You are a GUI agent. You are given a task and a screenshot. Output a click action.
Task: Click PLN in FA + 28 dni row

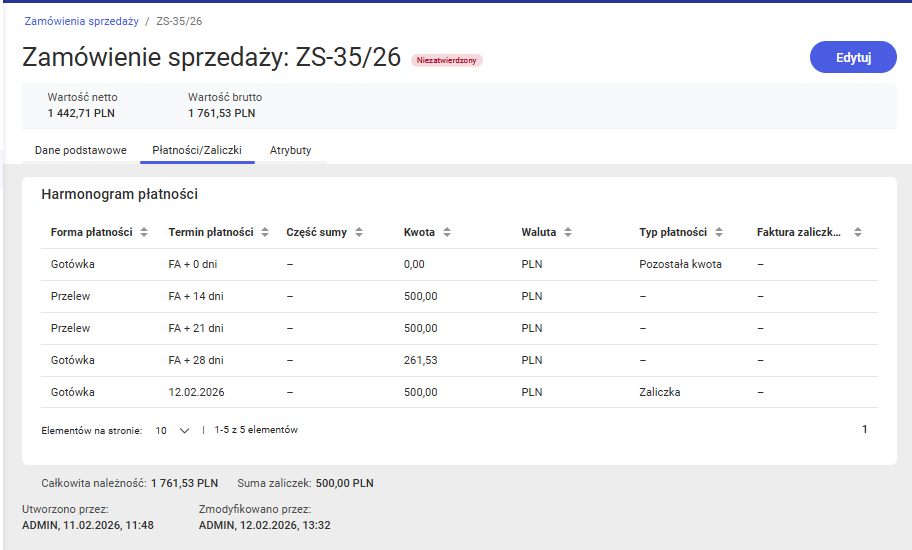point(532,360)
